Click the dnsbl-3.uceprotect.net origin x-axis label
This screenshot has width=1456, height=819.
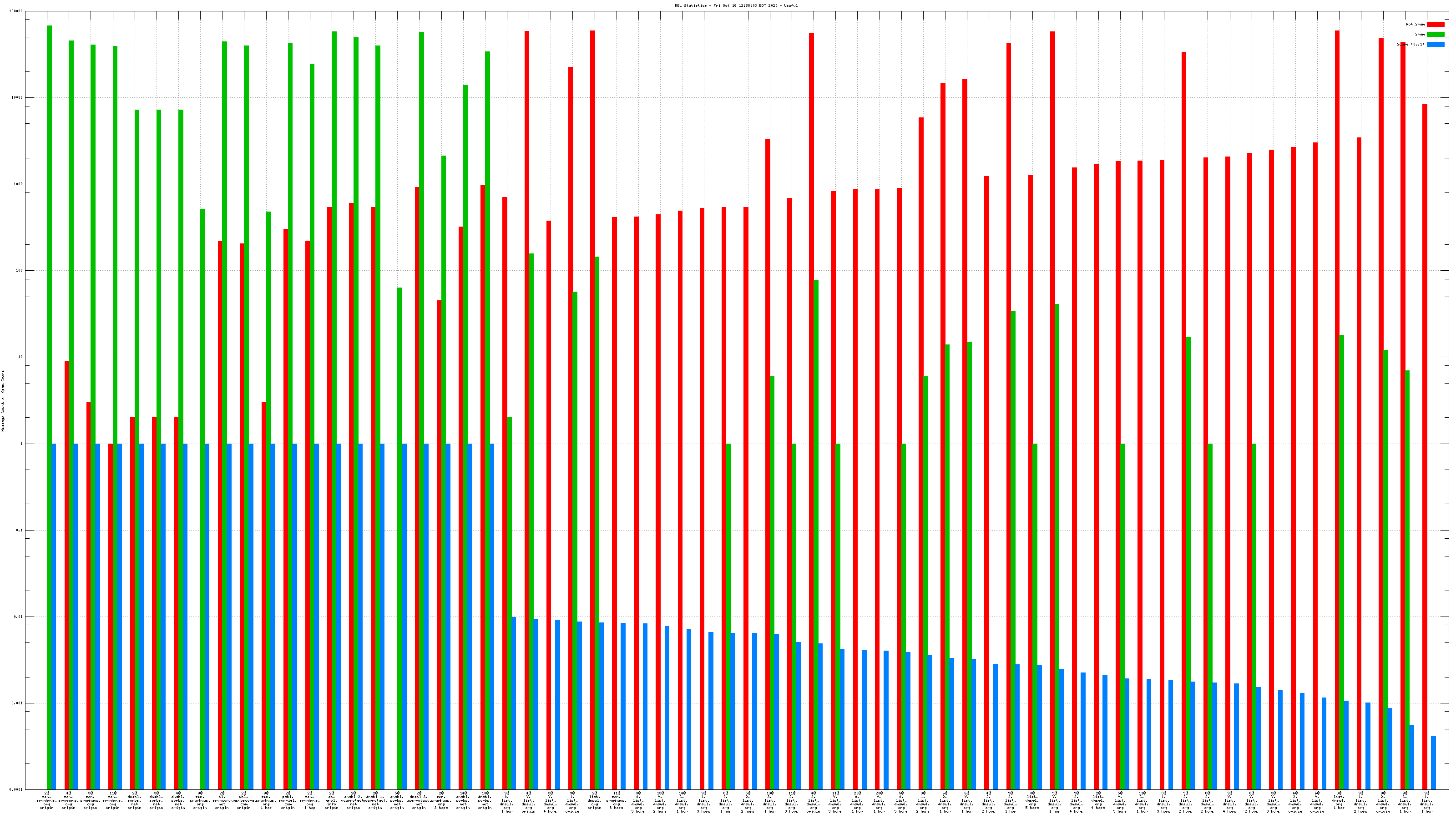point(419,801)
